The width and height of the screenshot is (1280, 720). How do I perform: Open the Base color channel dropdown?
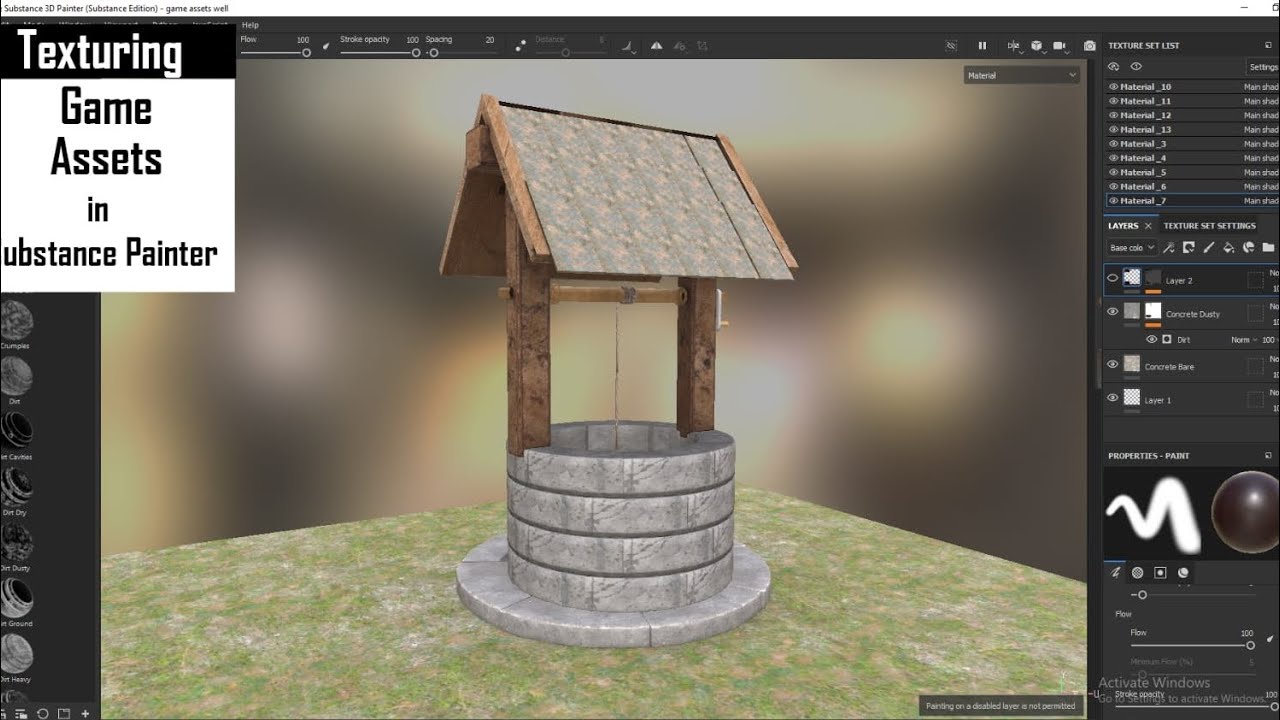coord(1132,247)
